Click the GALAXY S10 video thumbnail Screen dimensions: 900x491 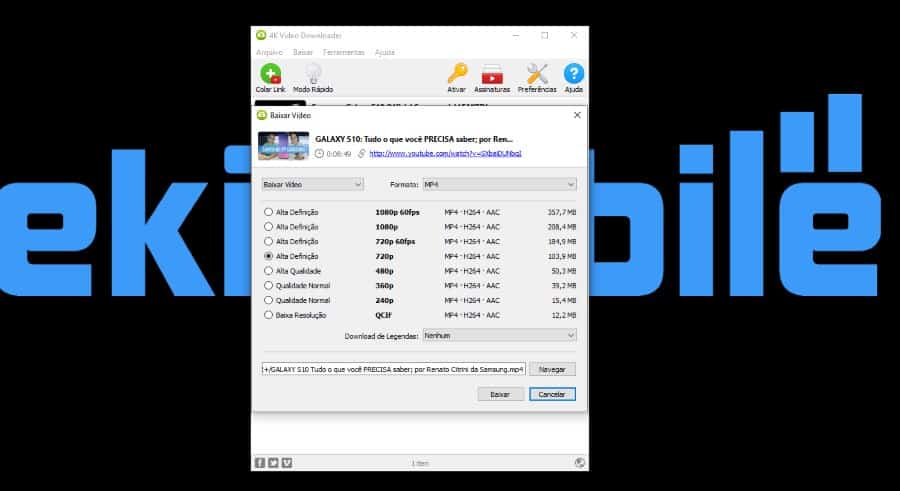[x=284, y=146]
